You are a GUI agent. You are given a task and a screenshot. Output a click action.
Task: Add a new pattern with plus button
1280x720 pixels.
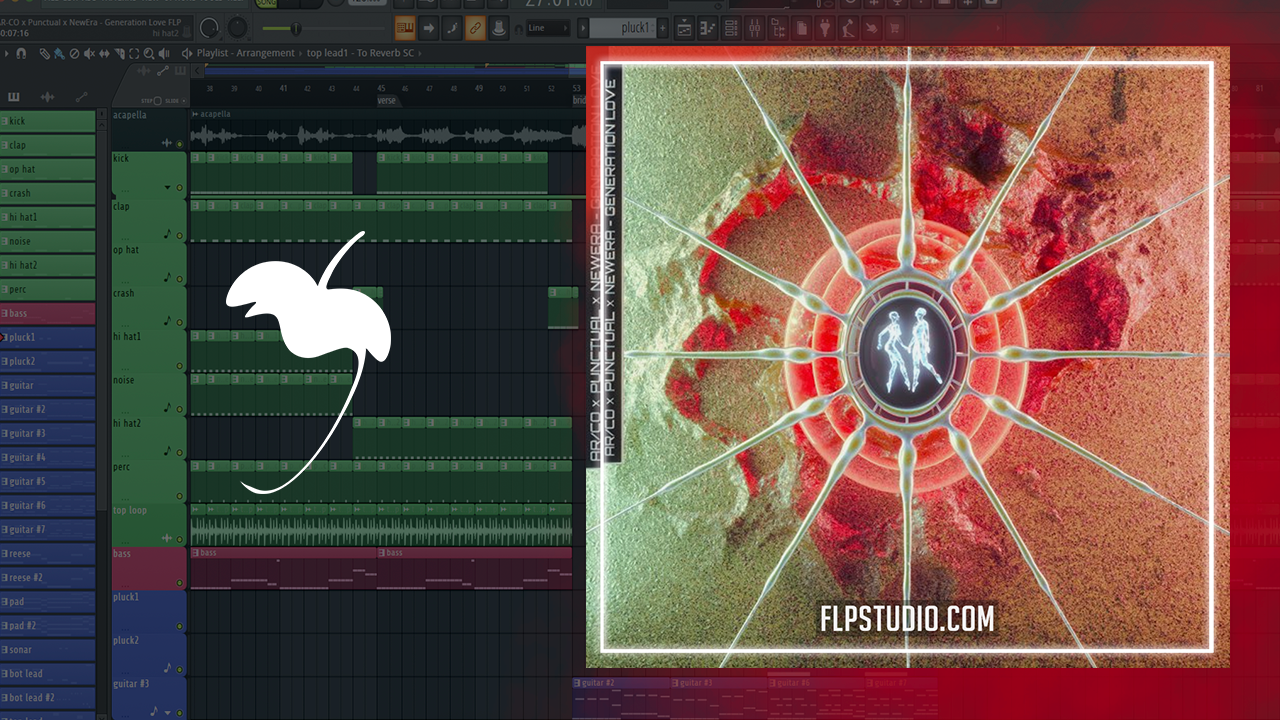pyautogui.click(x=662, y=28)
